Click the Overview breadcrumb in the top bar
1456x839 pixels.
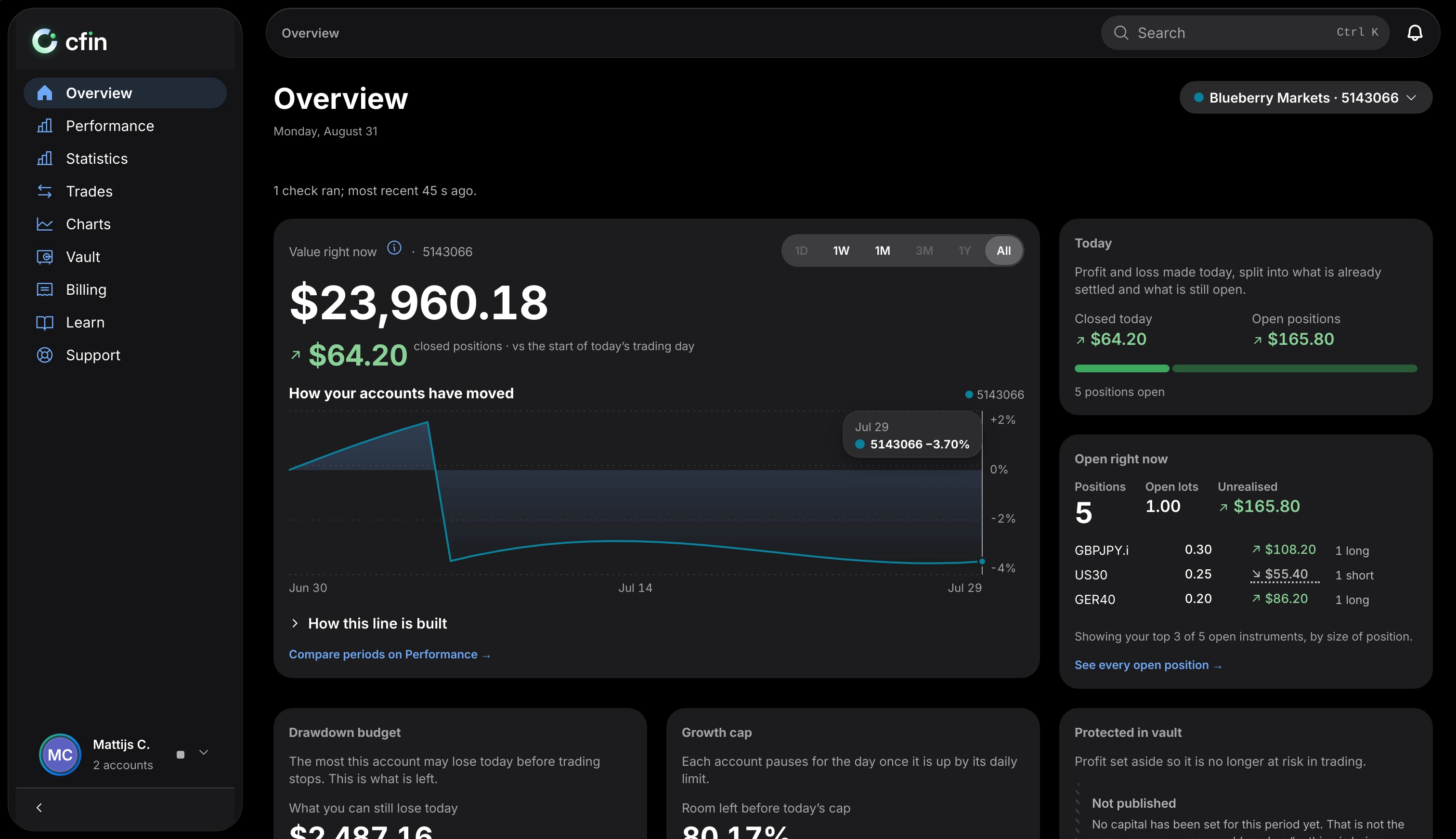tap(310, 33)
